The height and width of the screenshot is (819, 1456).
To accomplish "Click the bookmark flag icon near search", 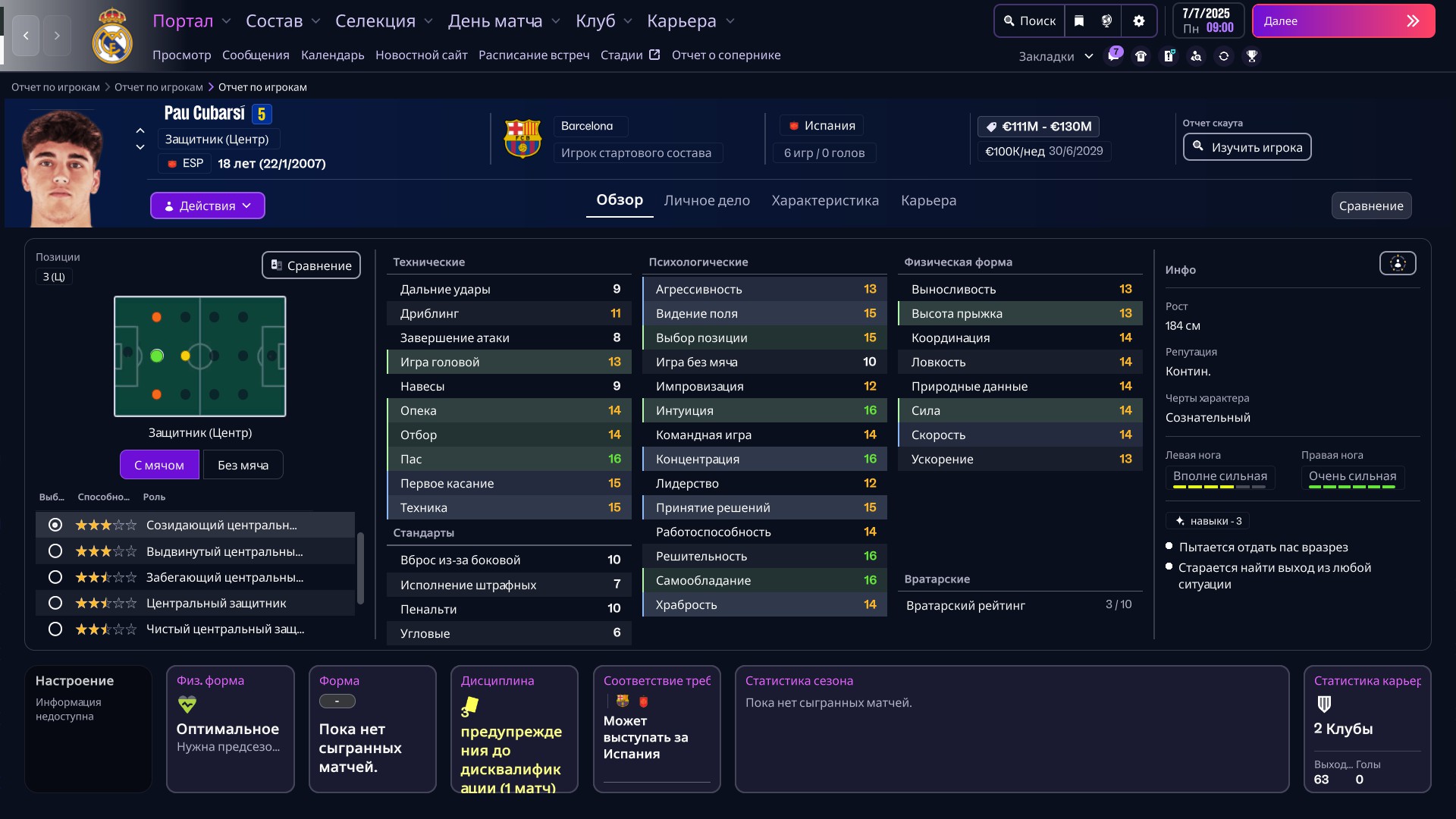I will tap(1079, 21).
